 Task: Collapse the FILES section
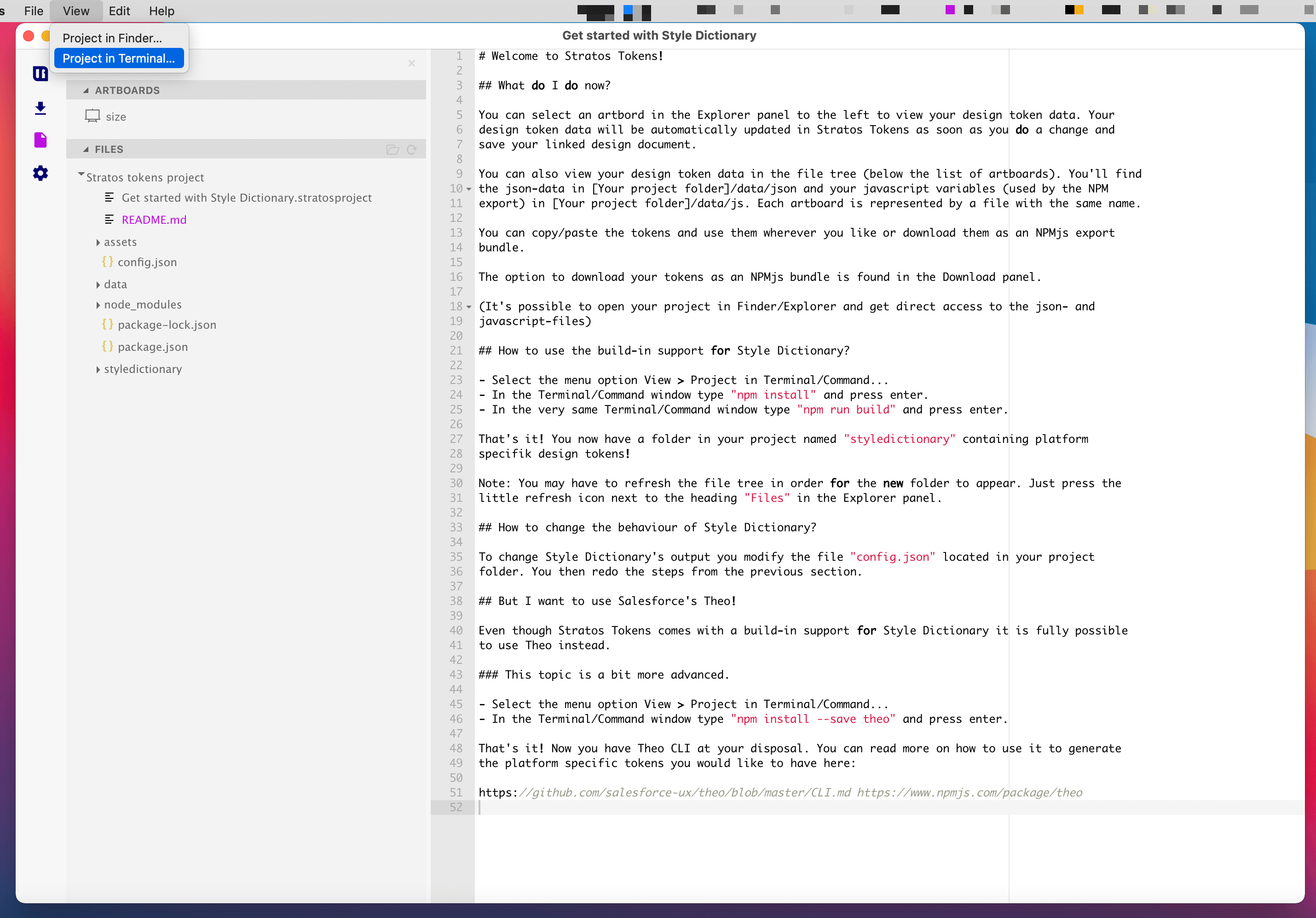[86, 150]
